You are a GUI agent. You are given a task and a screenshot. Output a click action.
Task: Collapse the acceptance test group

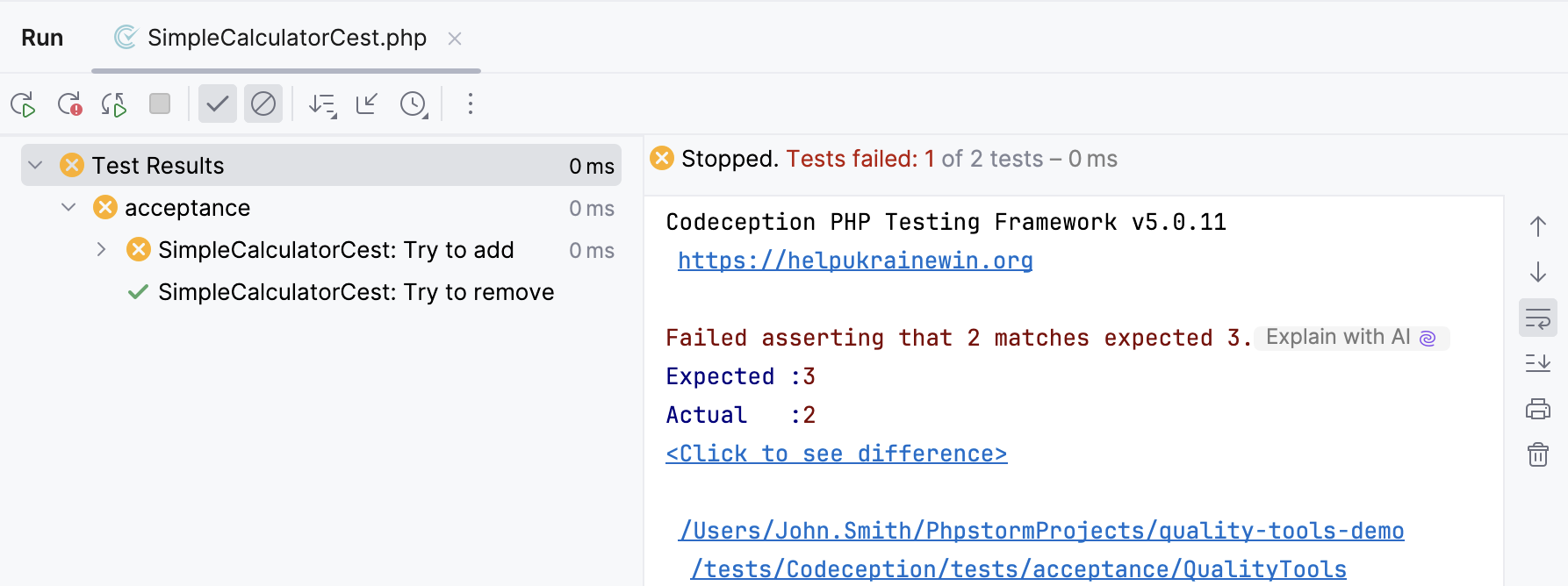(68, 207)
